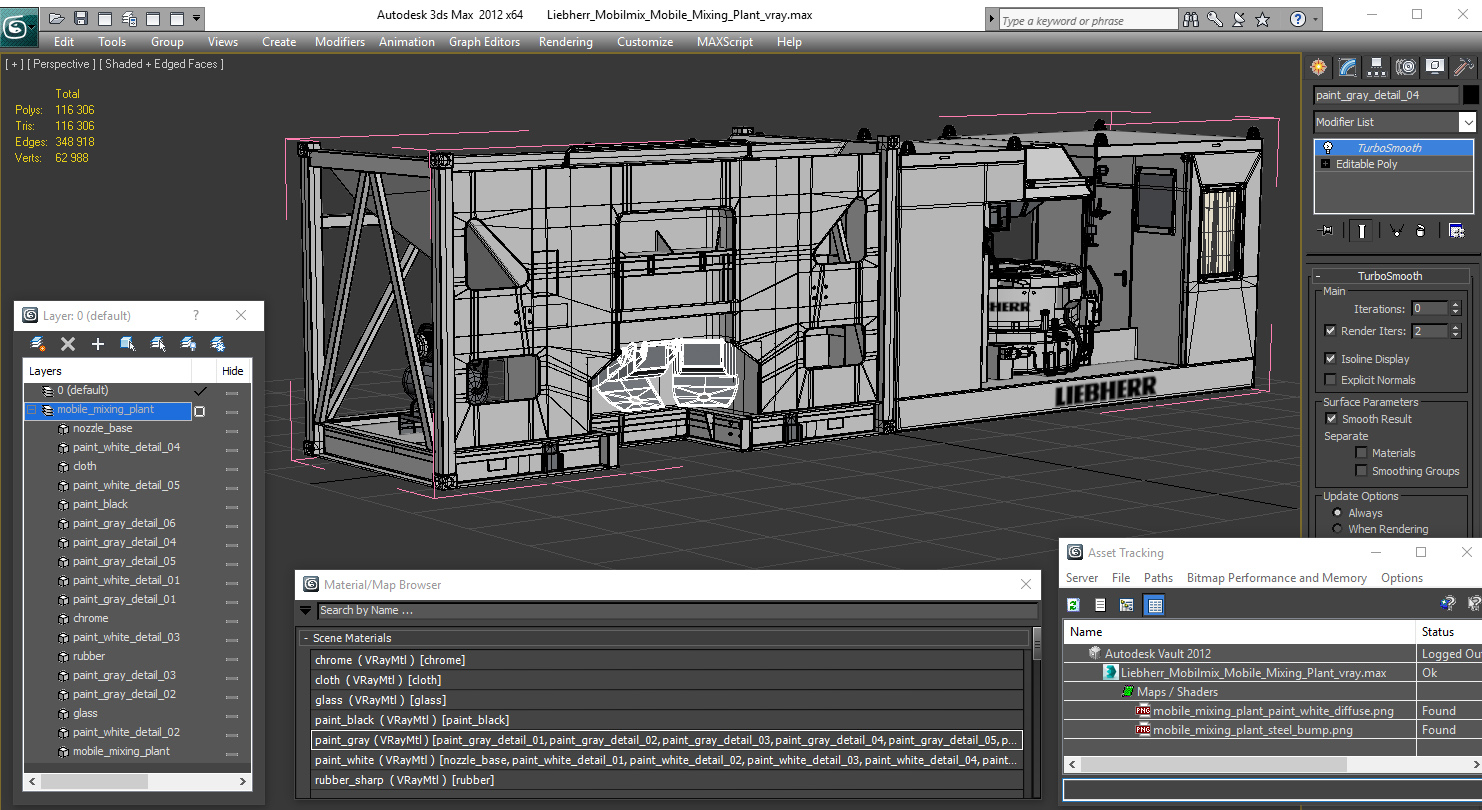Enable Separate by Materials checkbox
Image resolution: width=1482 pixels, height=810 pixels.
pyautogui.click(x=1361, y=453)
